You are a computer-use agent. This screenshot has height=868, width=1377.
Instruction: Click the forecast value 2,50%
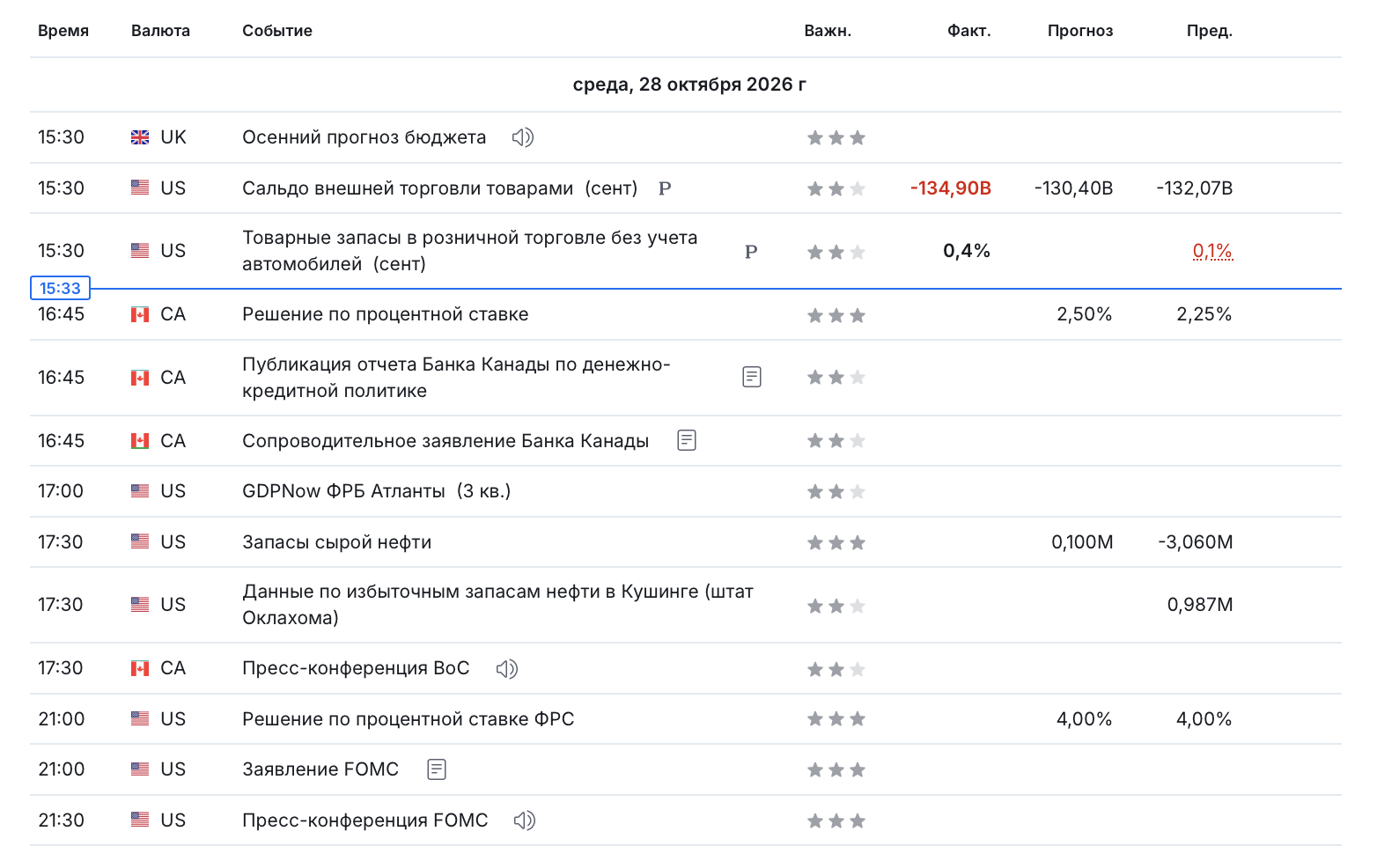[x=1085, y=314]
